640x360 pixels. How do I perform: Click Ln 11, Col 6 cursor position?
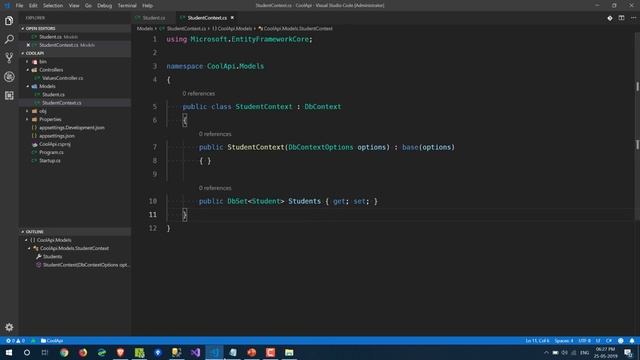(537, 341)
